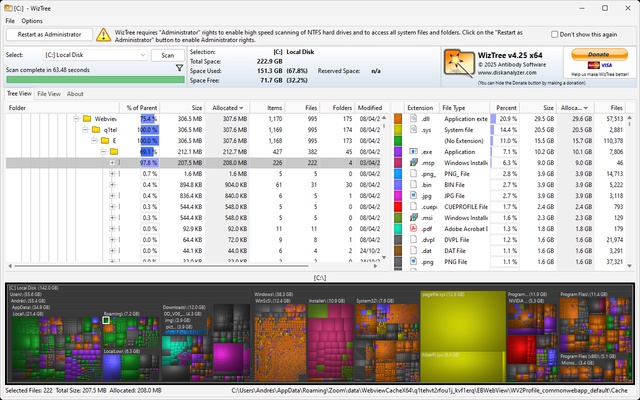Viewport: 640px width, 400px height.
Task: Click the .dat file icon
Action: click(413, 251)
